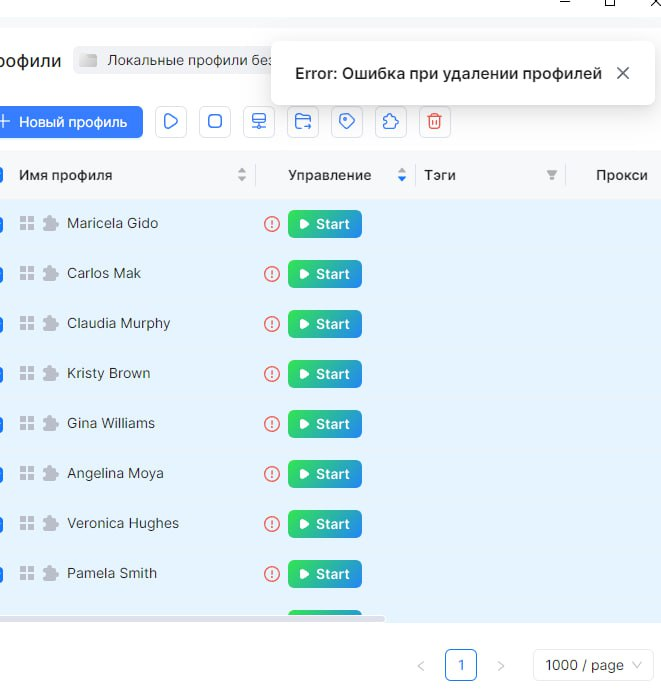Click grid icon in Carlos Mak row
The height and width of the screenshot is (689, 661).
[27, 273]
